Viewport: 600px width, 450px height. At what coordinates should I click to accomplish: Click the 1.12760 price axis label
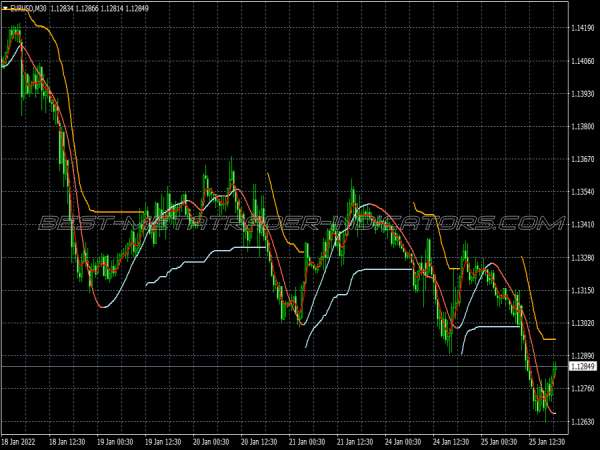pyautogui.click(x=584, y=389)
